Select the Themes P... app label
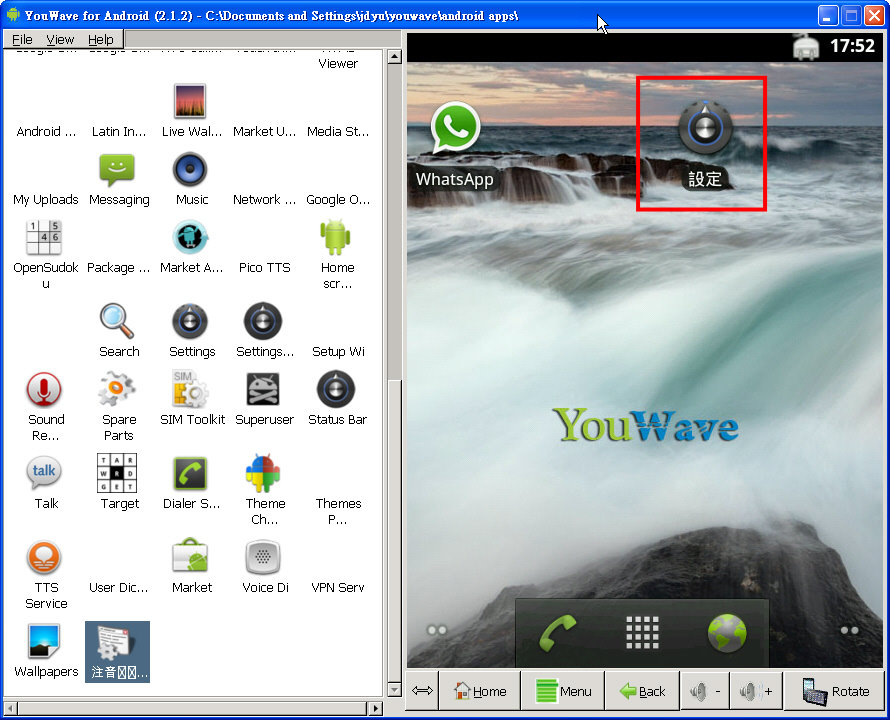 [x=338, y=512]
